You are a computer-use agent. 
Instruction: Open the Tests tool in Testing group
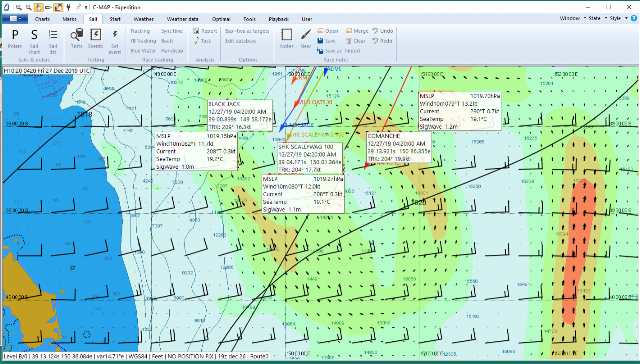point(76,39)
